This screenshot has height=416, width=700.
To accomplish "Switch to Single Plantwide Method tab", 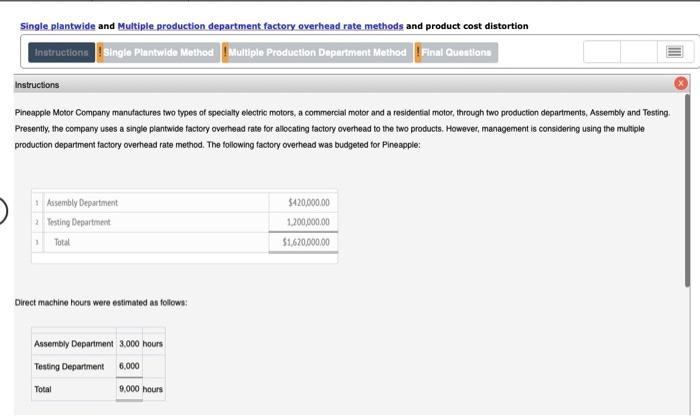I will click(158, 53).
